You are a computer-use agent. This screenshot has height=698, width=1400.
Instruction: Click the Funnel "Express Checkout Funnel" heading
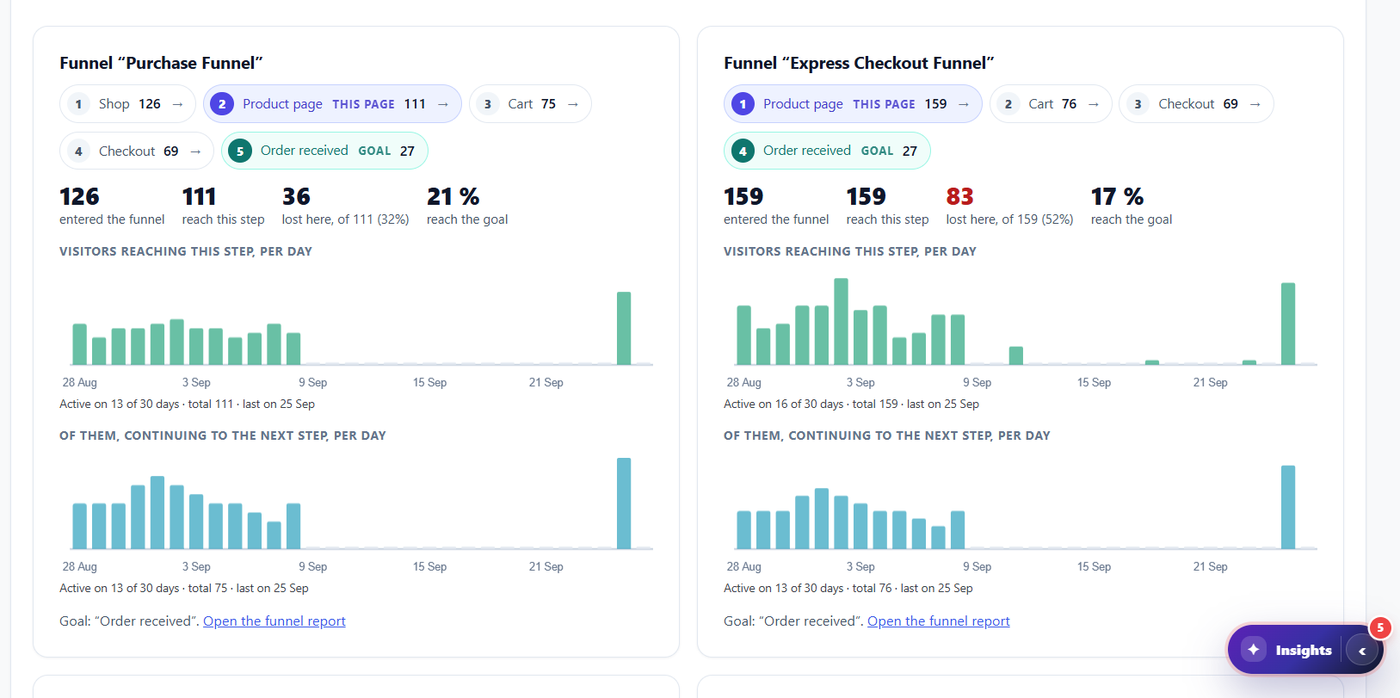click(859, 63)
